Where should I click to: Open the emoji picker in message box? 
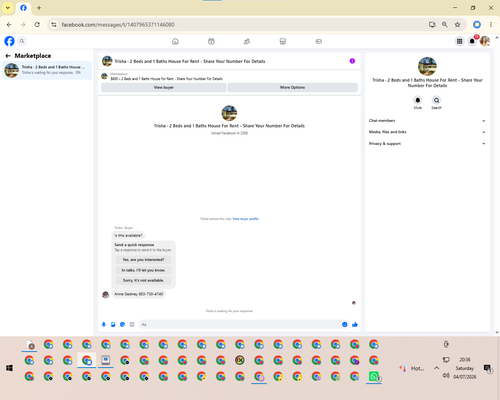click(x=344, y=324)
